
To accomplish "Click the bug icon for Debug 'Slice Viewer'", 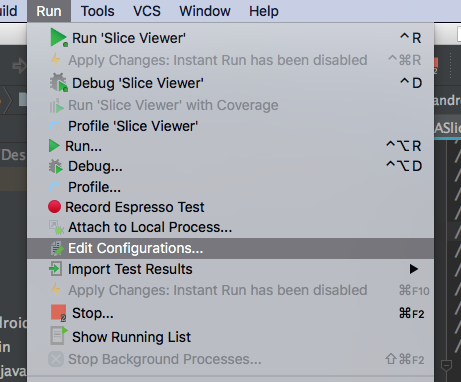I will tap(59, 82).
